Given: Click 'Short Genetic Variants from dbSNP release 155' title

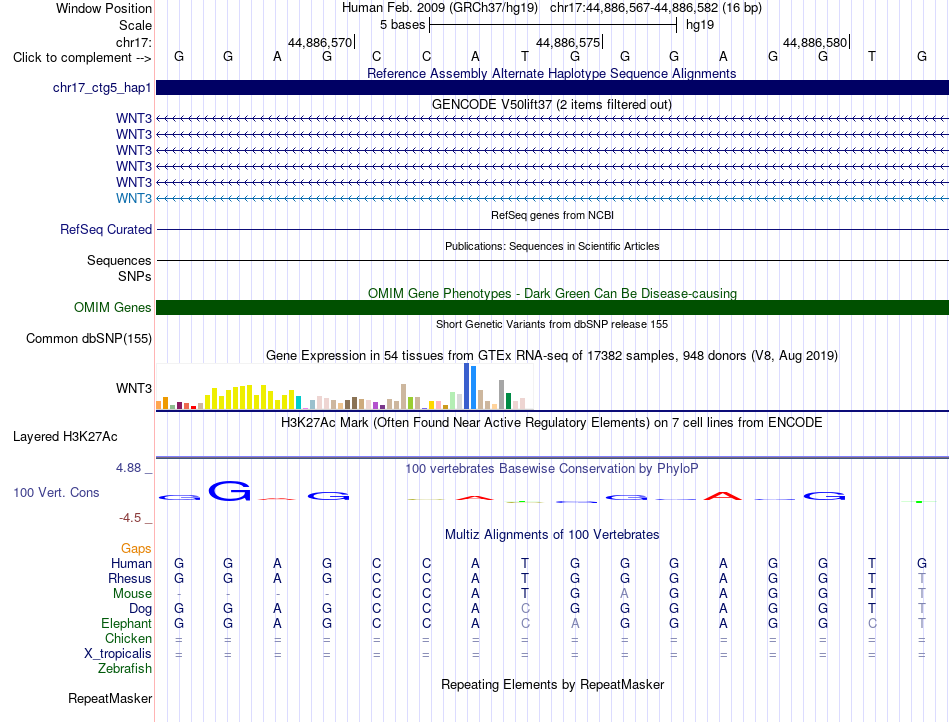Looking at the screenshot, I should [x=552, y=324].
